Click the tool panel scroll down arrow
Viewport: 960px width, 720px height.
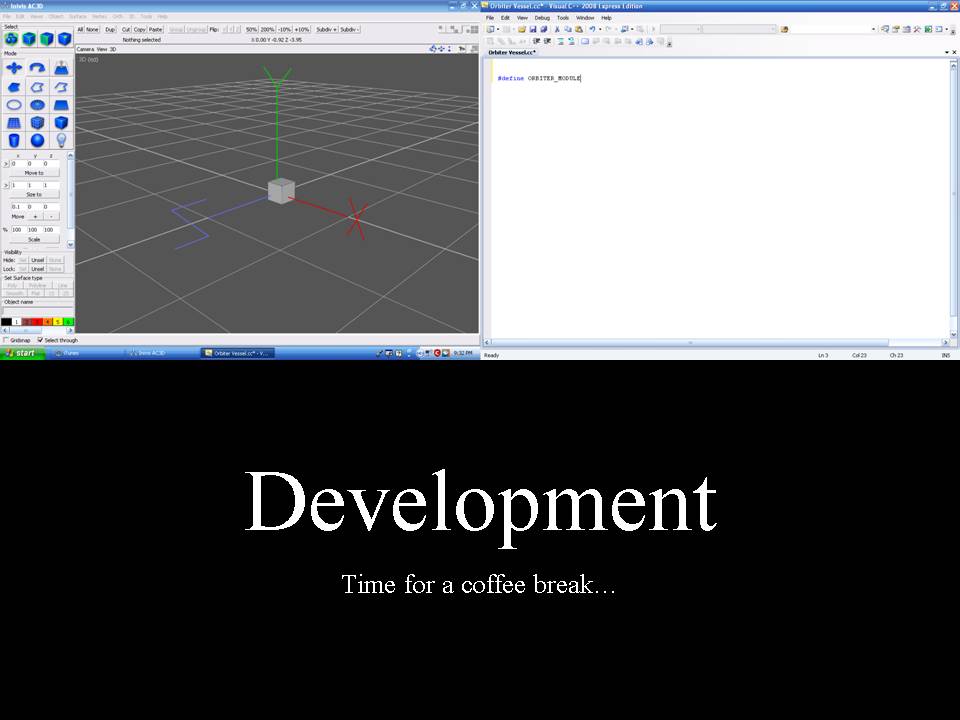70,244
